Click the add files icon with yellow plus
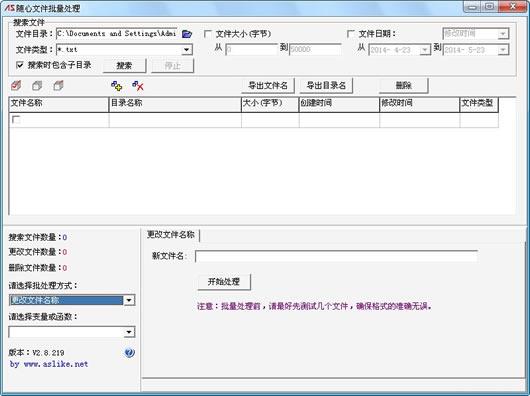Screen dimensions: 530x396 pyautogui.click(x=117, y=86)
